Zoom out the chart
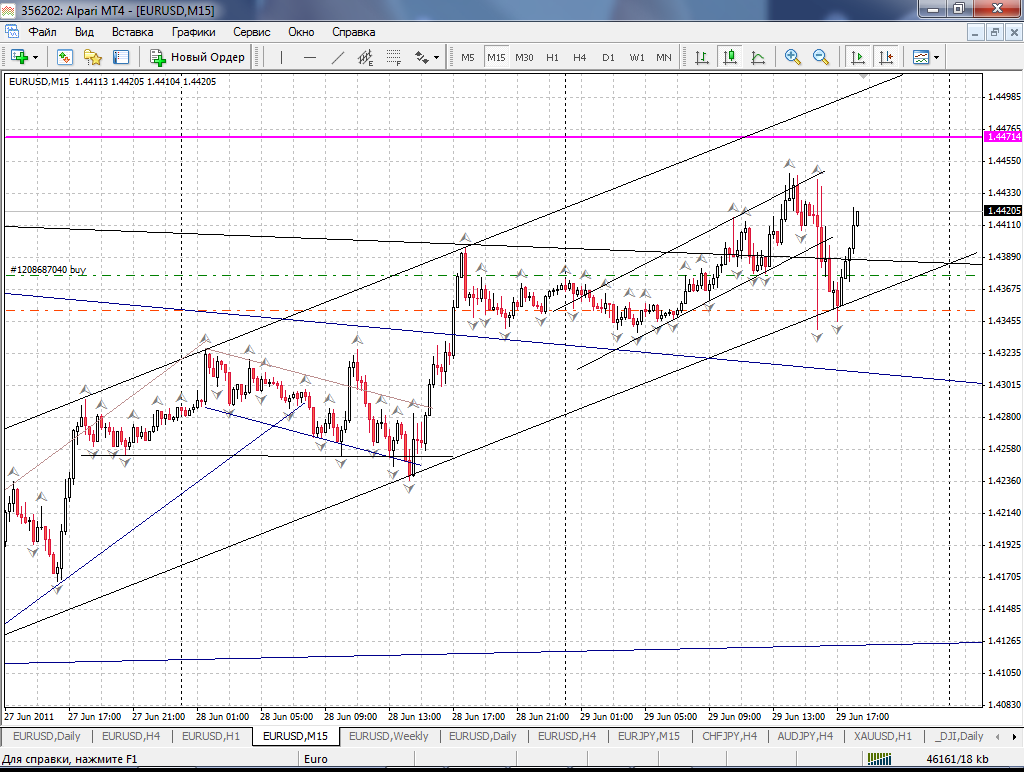This screenshot has width=1024, height=772. (x=821, y=57)
